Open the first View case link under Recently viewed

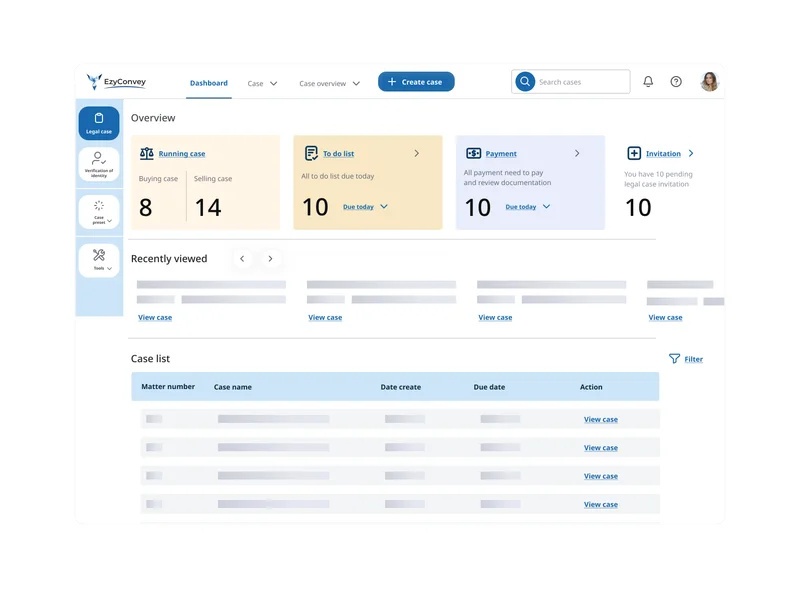tap(154, 317)
